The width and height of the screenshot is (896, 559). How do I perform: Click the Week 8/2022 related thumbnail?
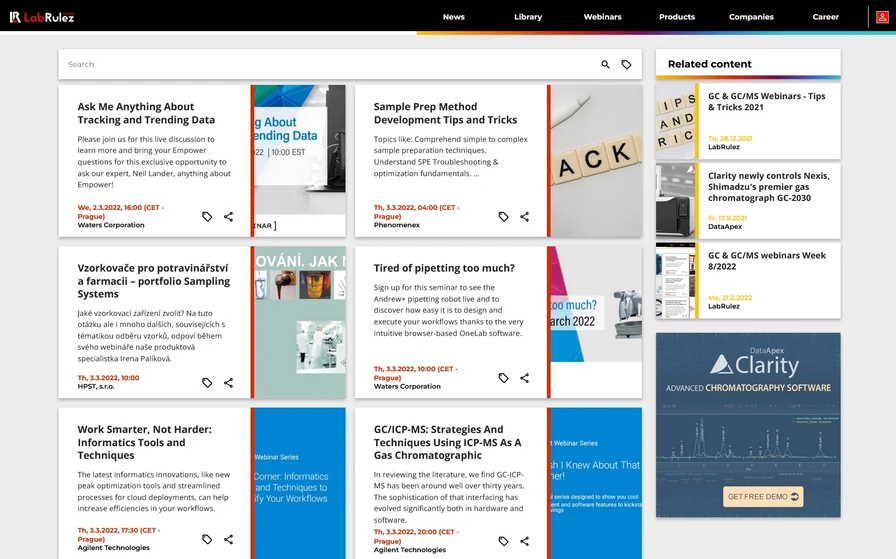click(675, 281)
